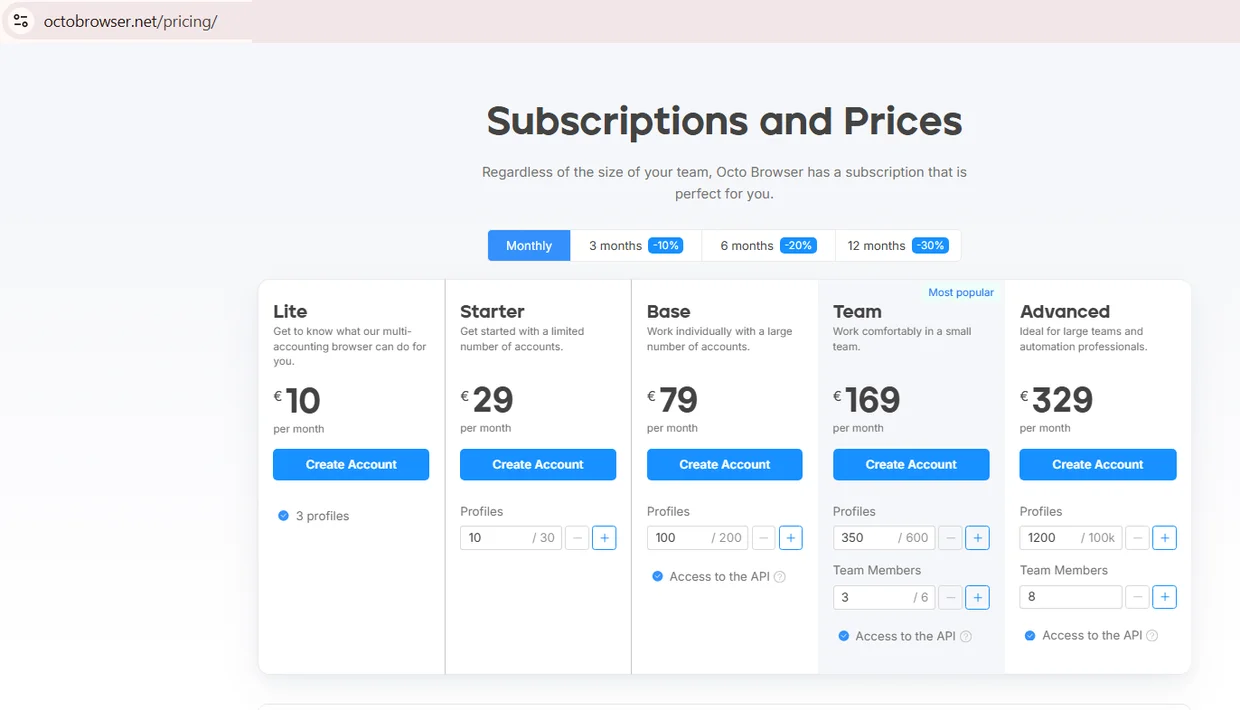The image size is (1240, 710).
Task: Click the Base plan title
Action: coord(669,311)
